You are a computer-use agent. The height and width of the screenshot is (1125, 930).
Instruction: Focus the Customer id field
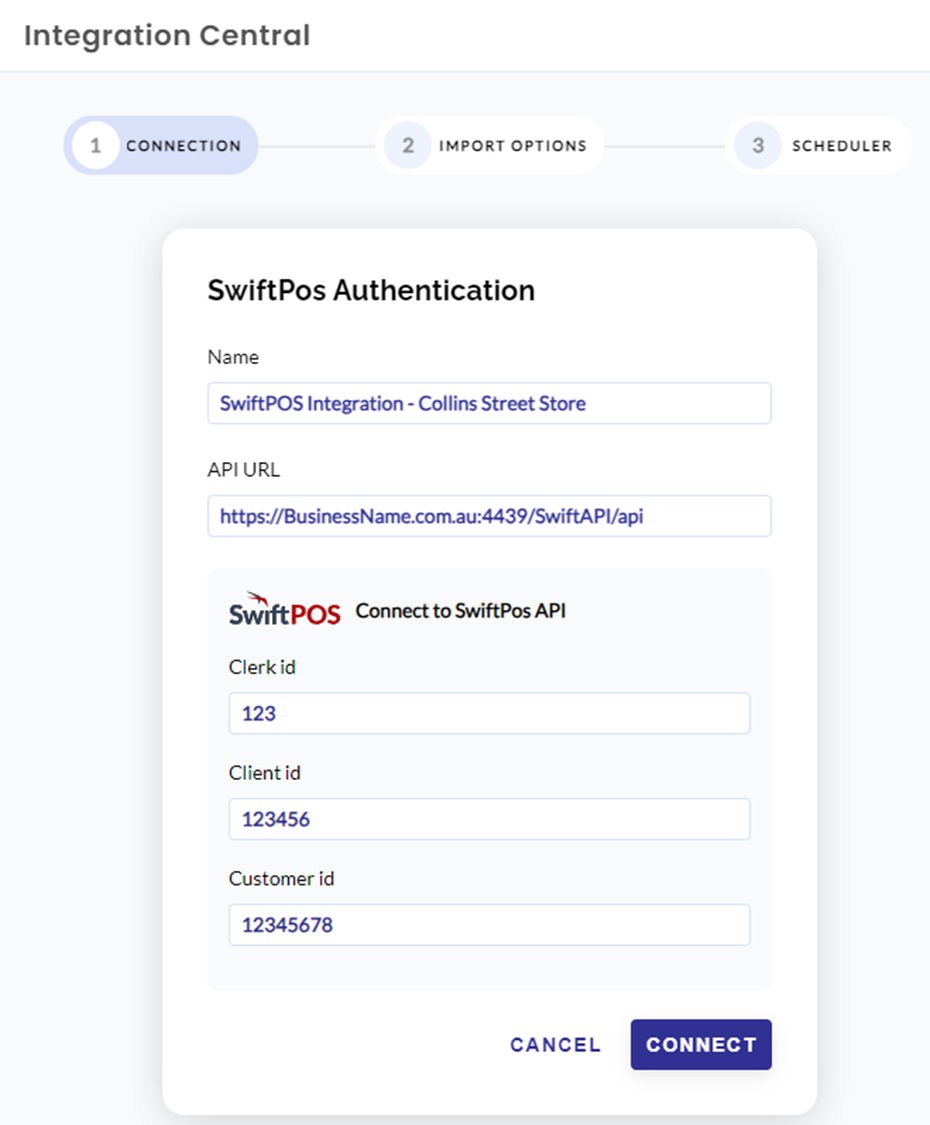click(489, 925)
